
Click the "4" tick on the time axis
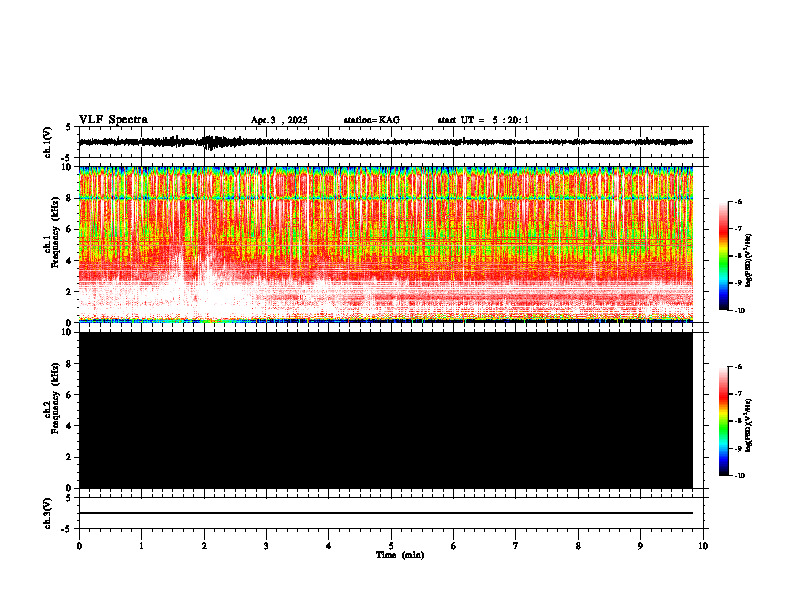tap(328, 546)
